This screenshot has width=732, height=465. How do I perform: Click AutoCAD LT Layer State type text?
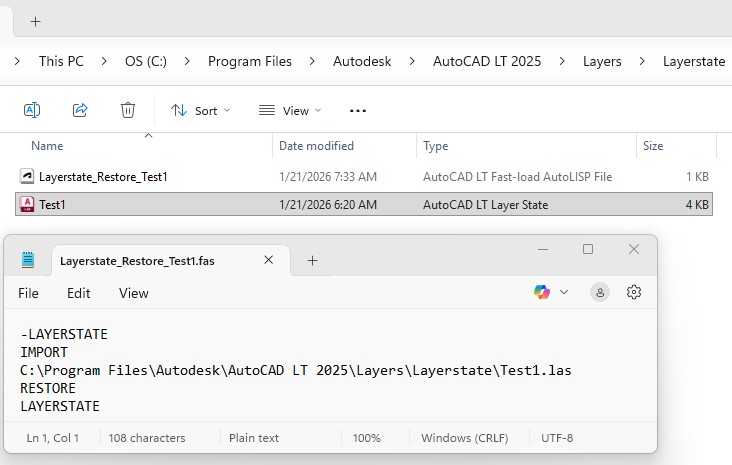click(486, 204)
